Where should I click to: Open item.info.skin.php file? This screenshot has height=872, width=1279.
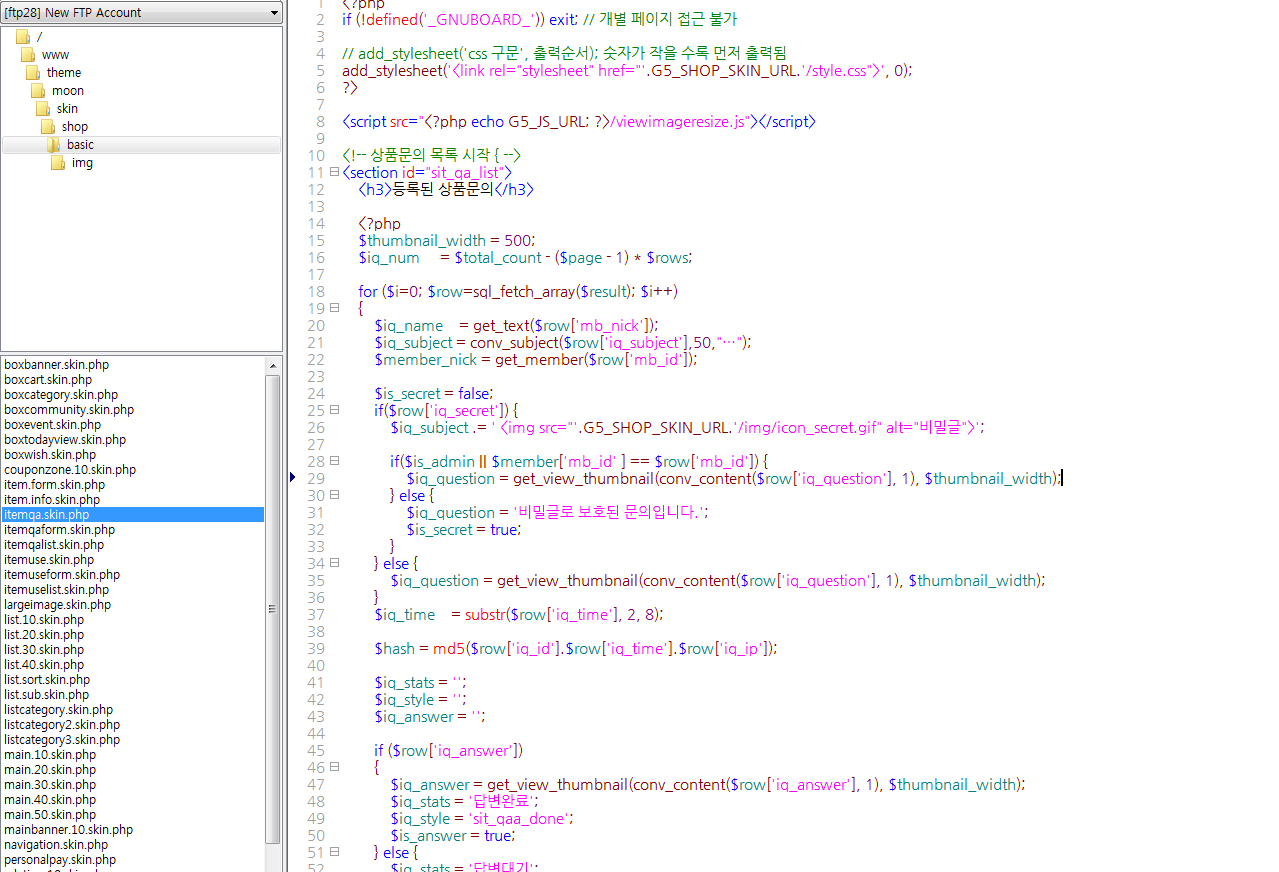(x=52, y=500)
